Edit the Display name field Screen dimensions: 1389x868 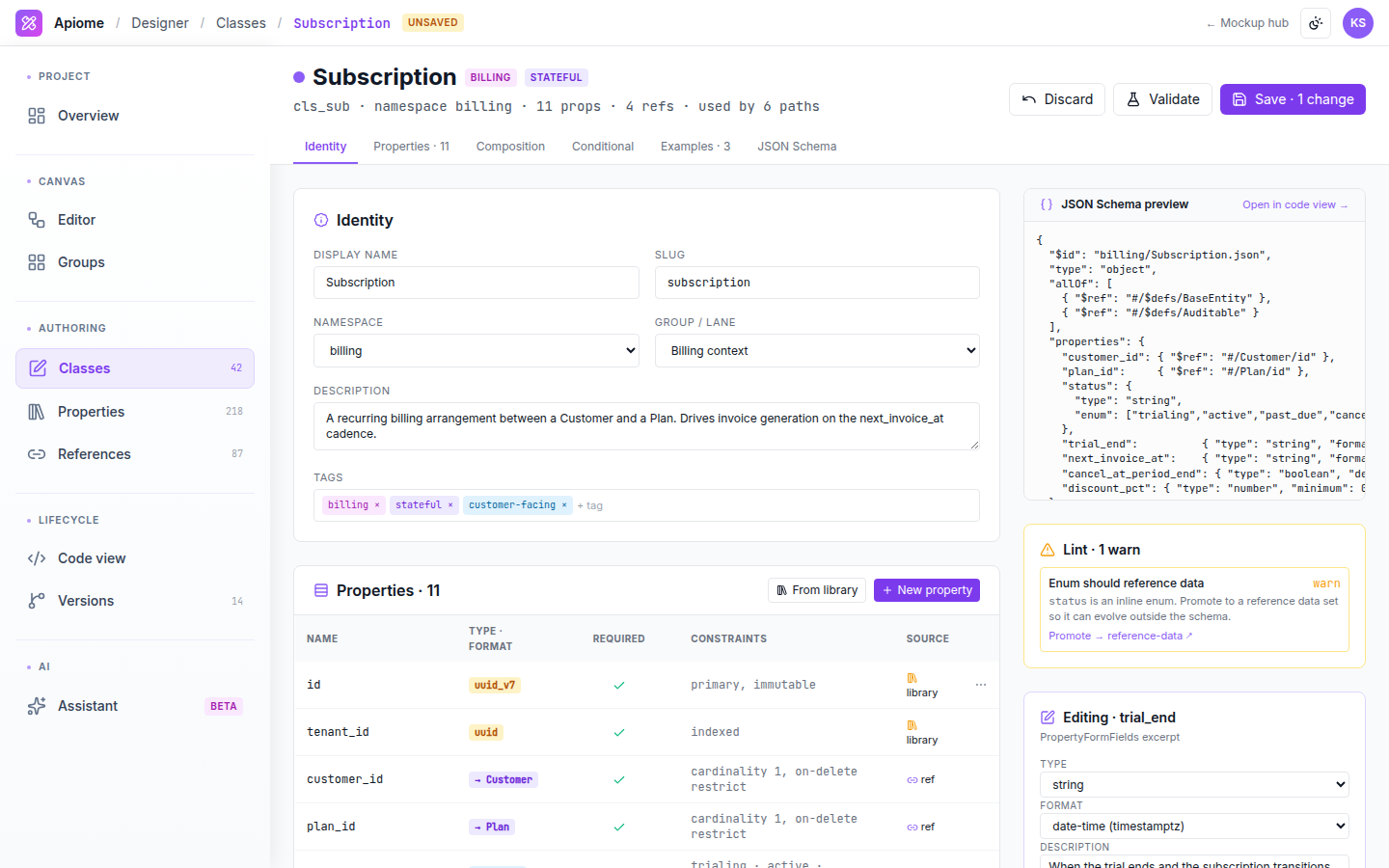pos(477,283)
